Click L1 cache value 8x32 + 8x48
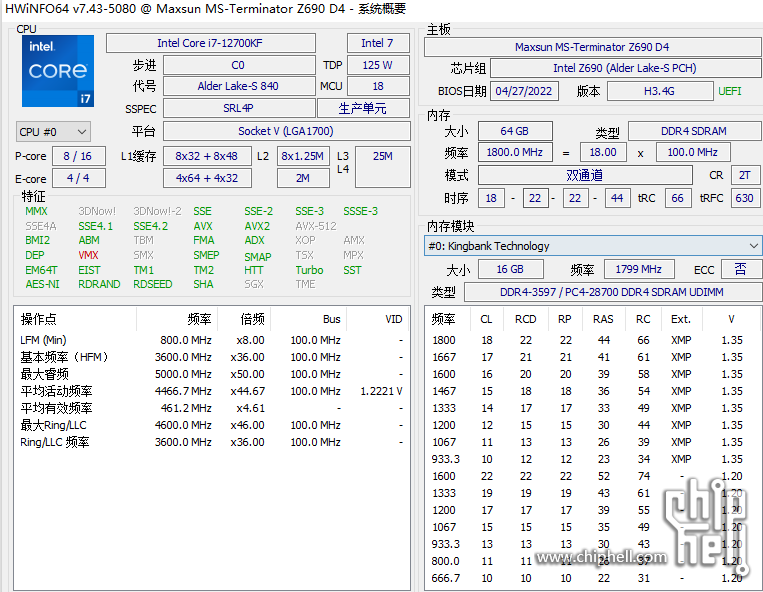This screenshot has height=592, width=763. tap(207, 156)
